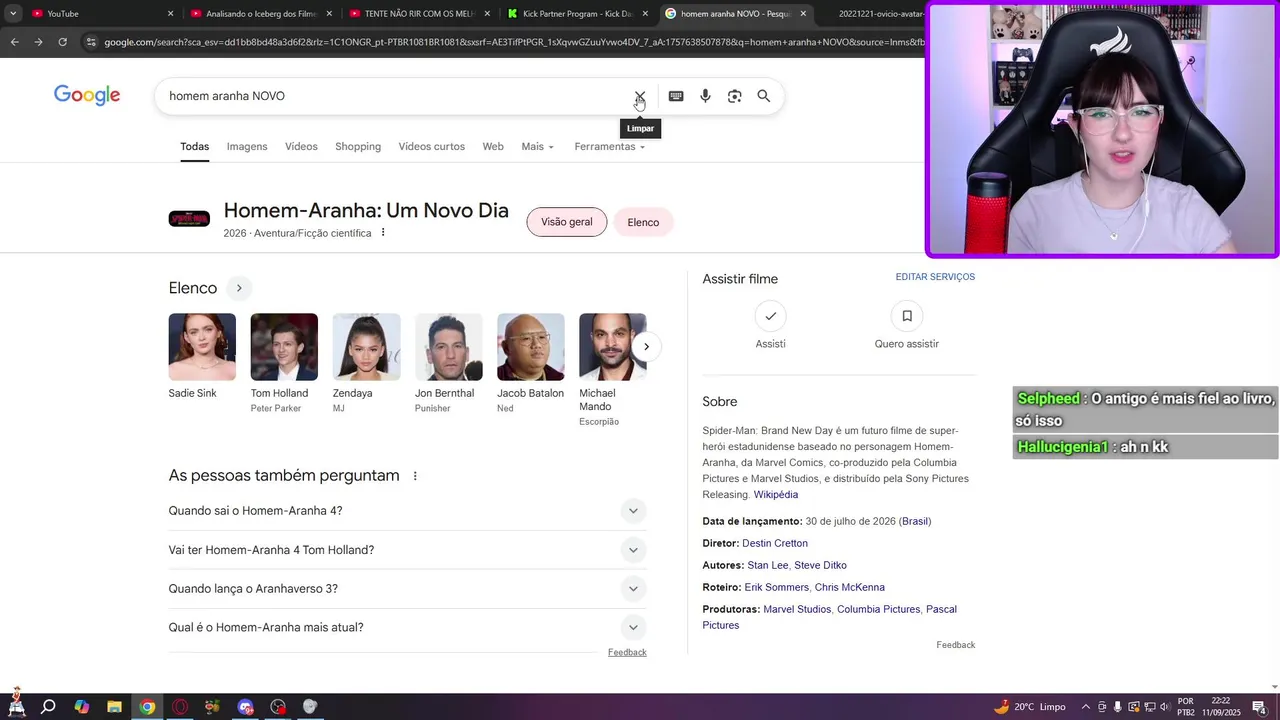Open Zendaya cast photo
The image size is (1280, 720).
(x=366, y=347)
